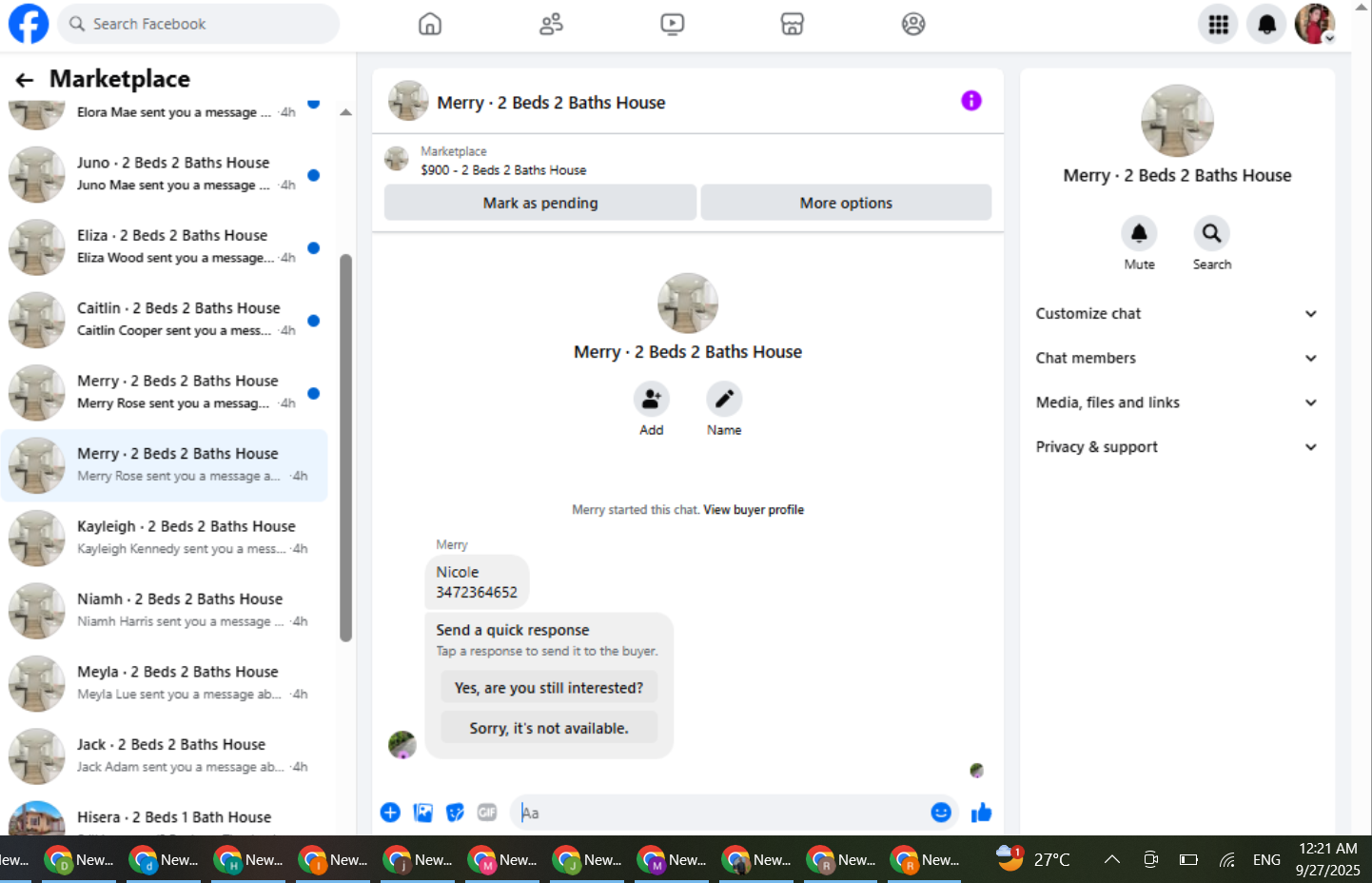
Task: Click the center chat profile picture
Action: tap(688, 304)
